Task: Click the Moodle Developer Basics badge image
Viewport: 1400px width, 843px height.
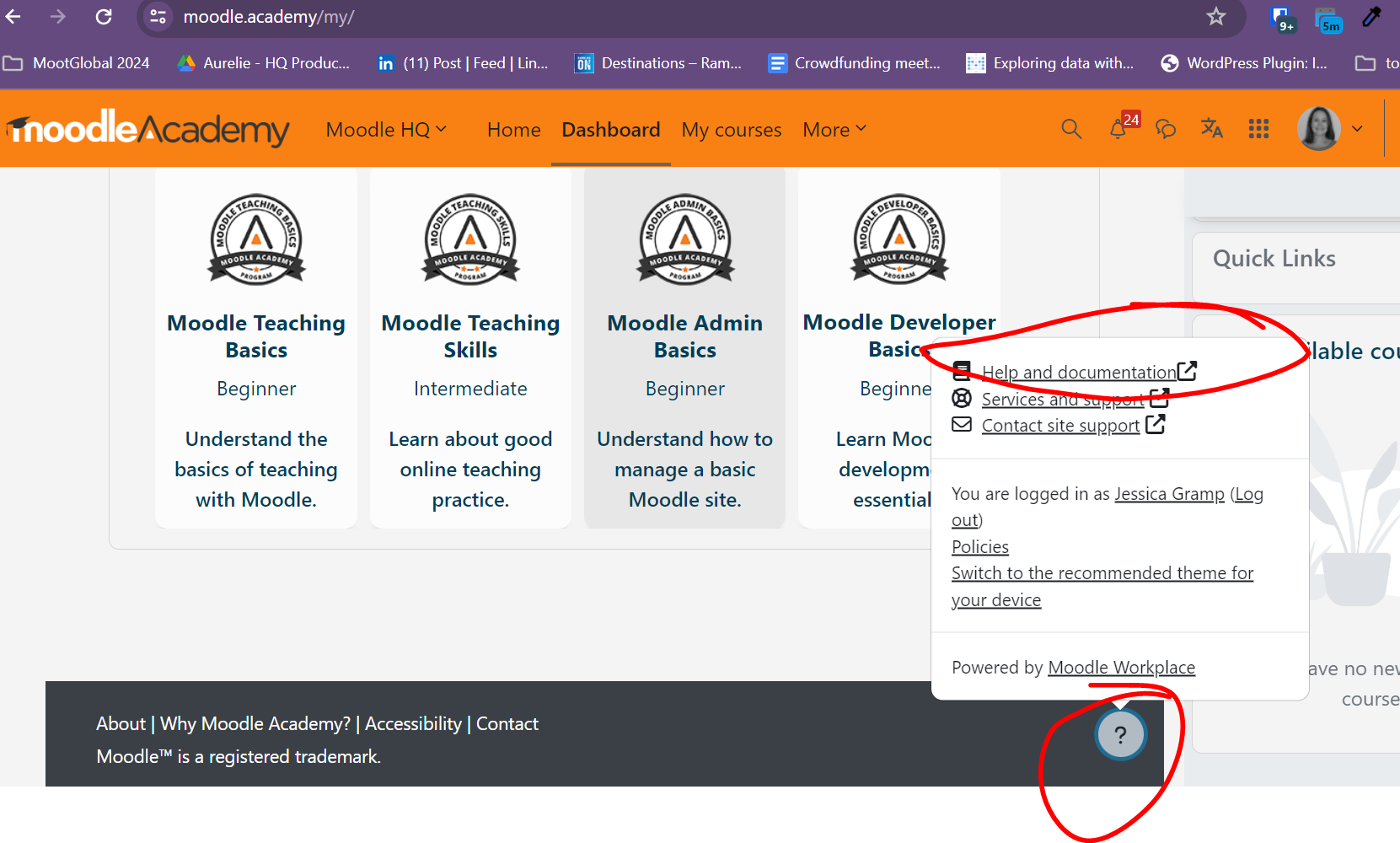Action: coord(899,239)
